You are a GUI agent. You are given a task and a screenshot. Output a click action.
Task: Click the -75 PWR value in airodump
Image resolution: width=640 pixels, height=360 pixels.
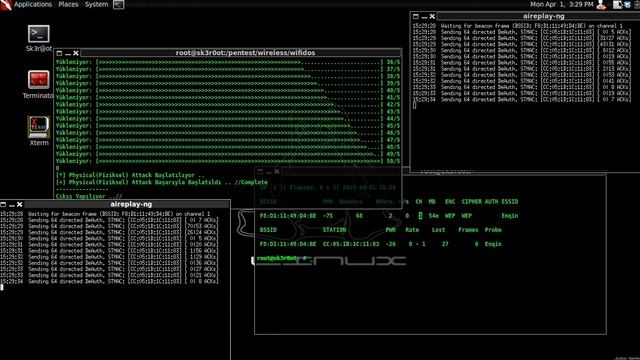pos(328,216)
